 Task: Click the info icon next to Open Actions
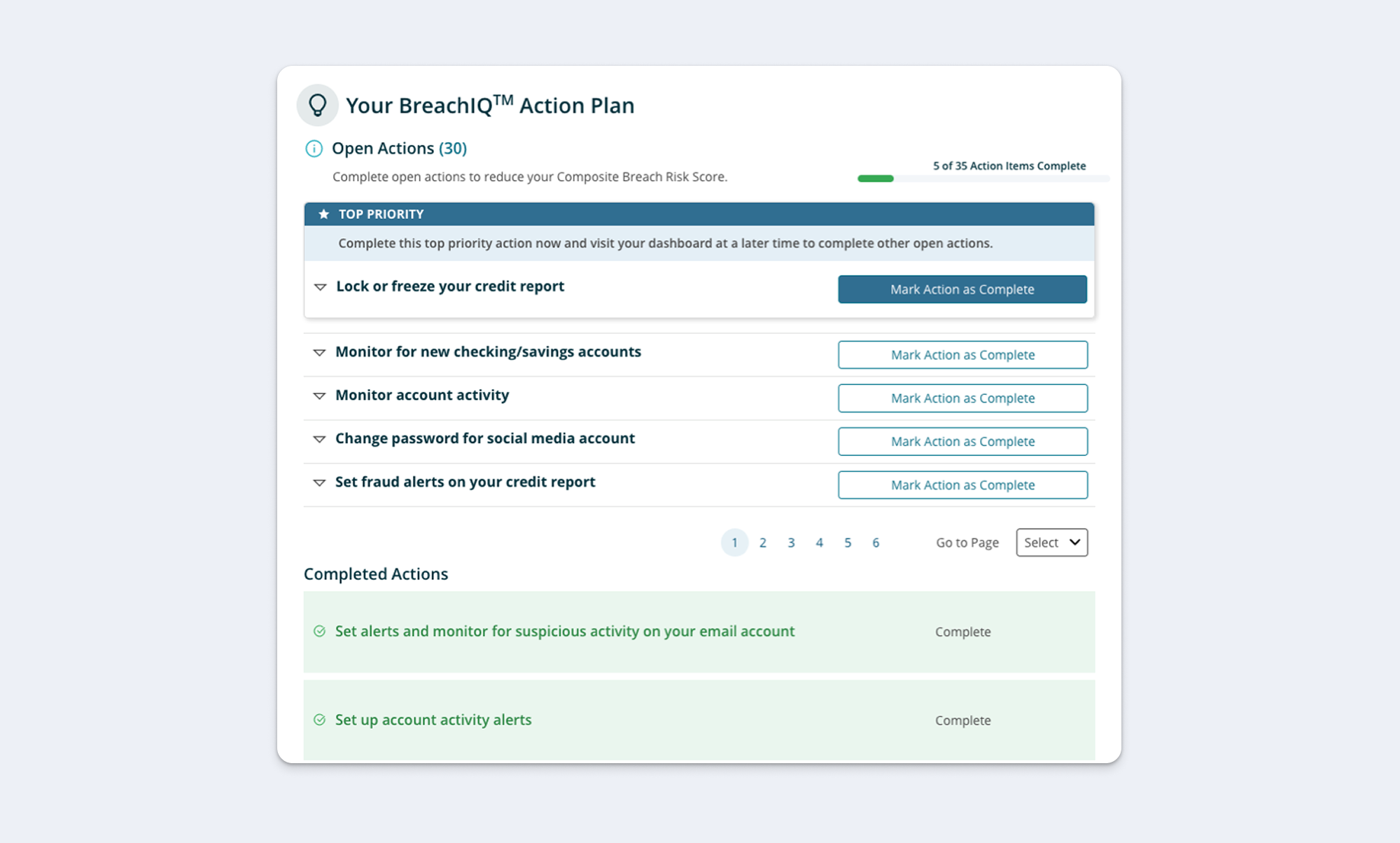[x=314, y=148]
